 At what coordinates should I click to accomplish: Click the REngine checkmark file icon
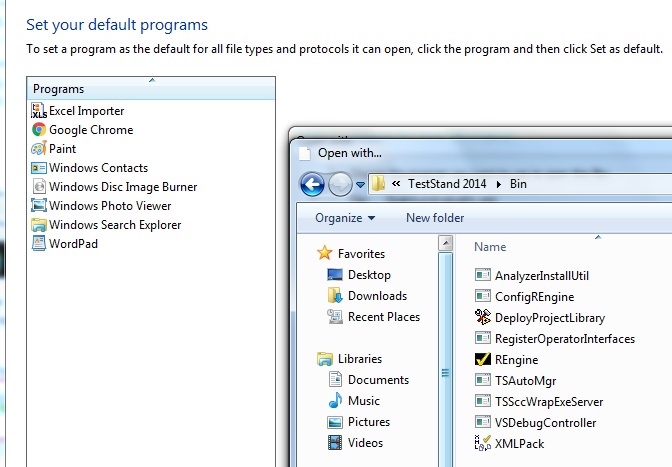pyautogui.click(x=483, y=359)
